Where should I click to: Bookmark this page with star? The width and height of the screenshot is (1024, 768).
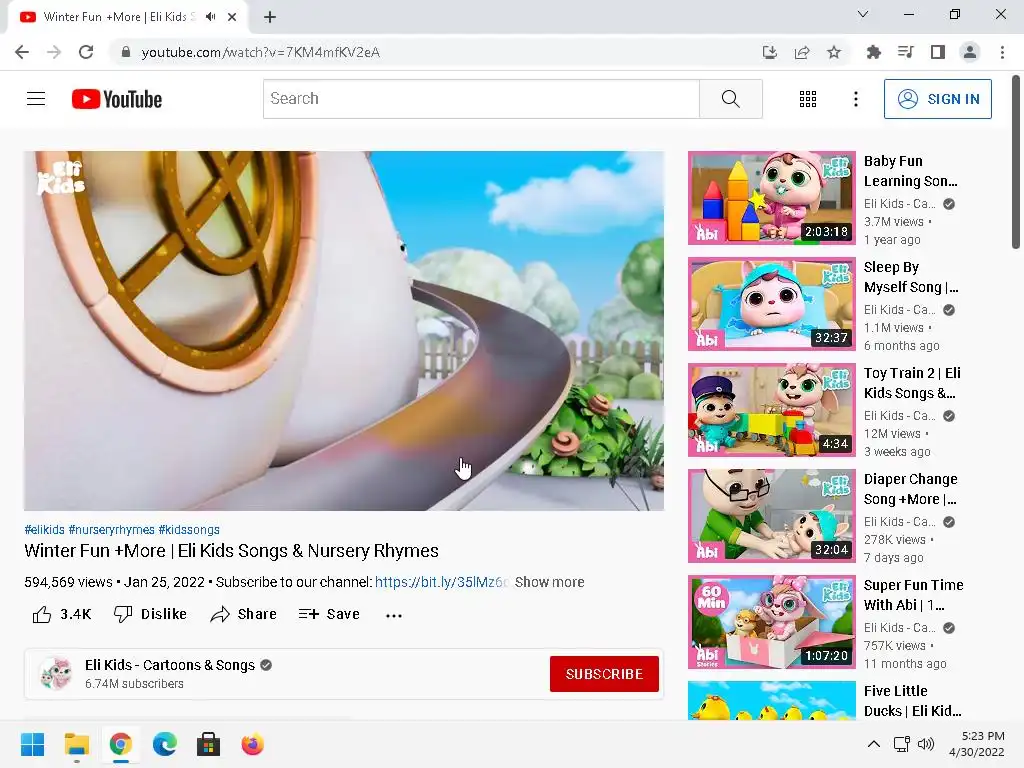pyautogui.click(x=834, y=52)
